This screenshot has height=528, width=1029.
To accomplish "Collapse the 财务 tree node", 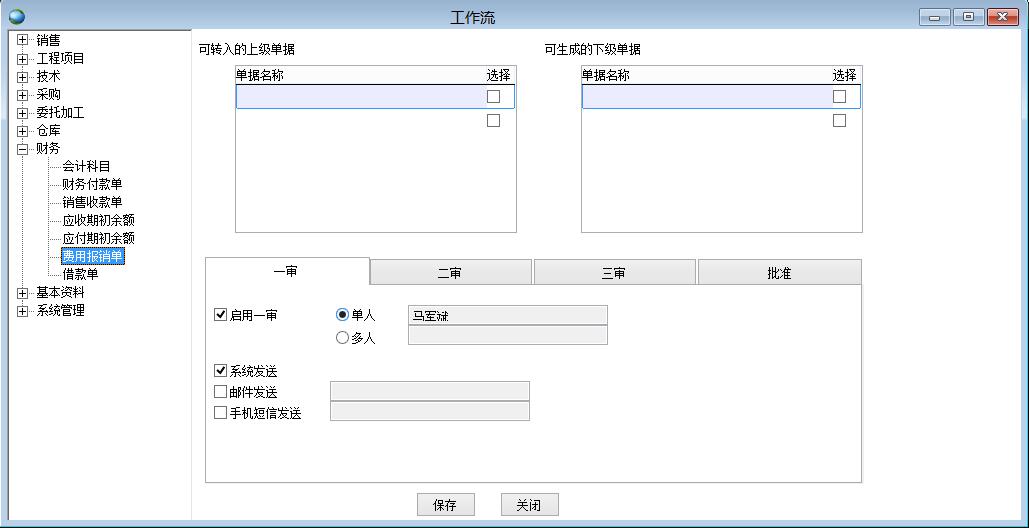I will (x=23, y=149).
